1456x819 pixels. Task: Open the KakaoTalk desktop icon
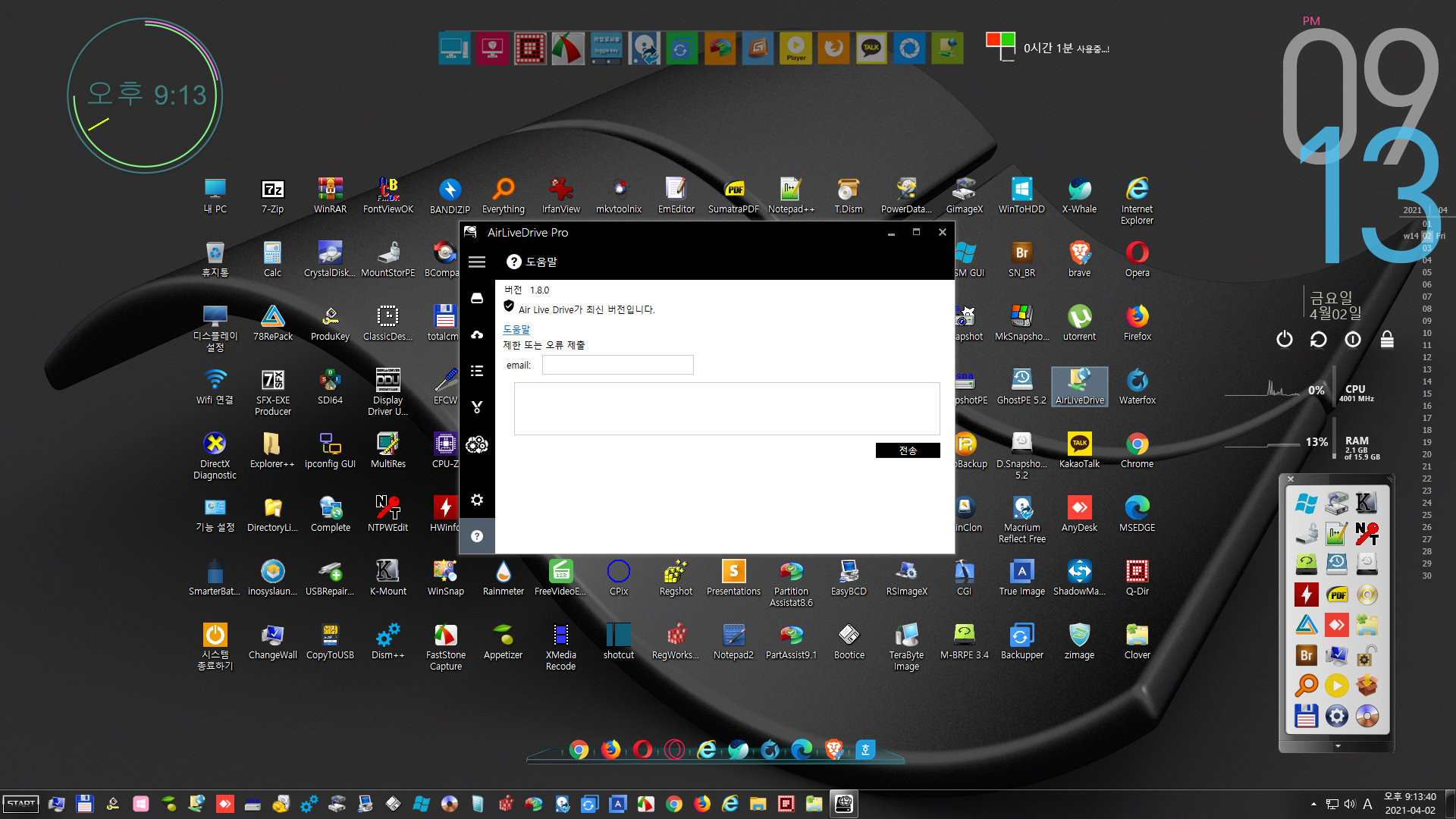point(1079,450)
